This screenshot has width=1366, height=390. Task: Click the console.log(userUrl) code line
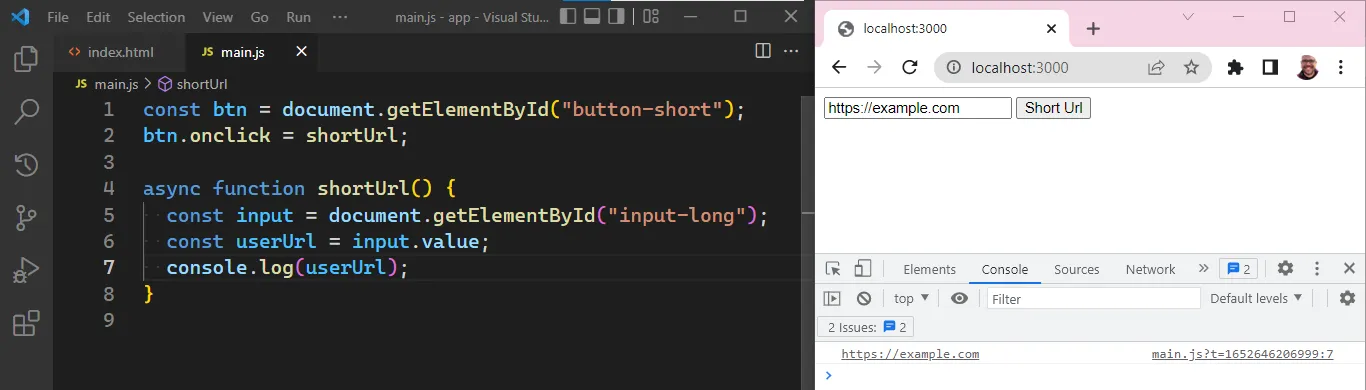click(288, 267)
